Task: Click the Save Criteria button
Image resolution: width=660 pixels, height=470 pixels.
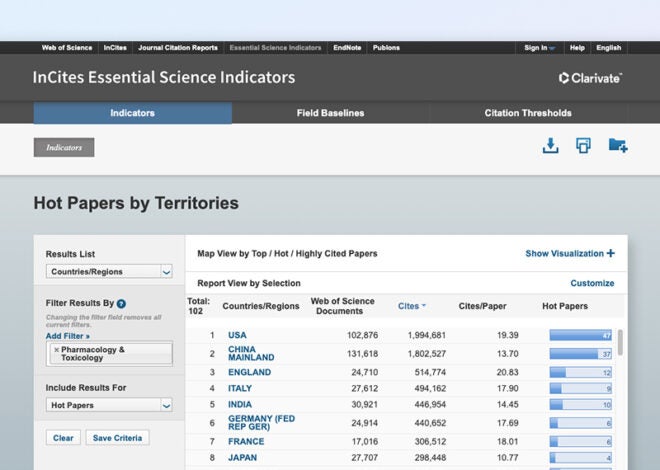Action: point(117,437)
